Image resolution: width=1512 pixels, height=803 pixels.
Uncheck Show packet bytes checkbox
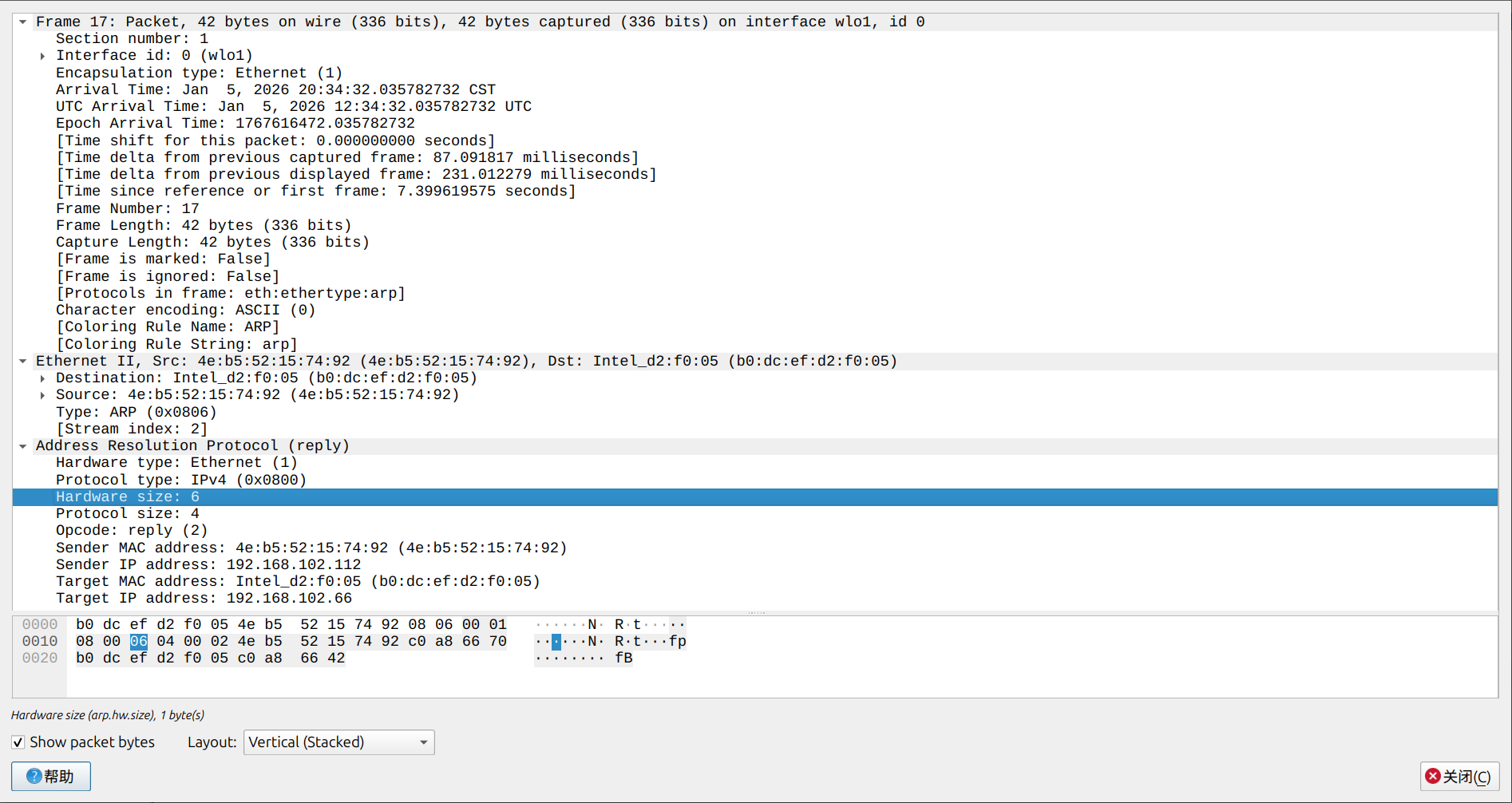tap(18, 742)
